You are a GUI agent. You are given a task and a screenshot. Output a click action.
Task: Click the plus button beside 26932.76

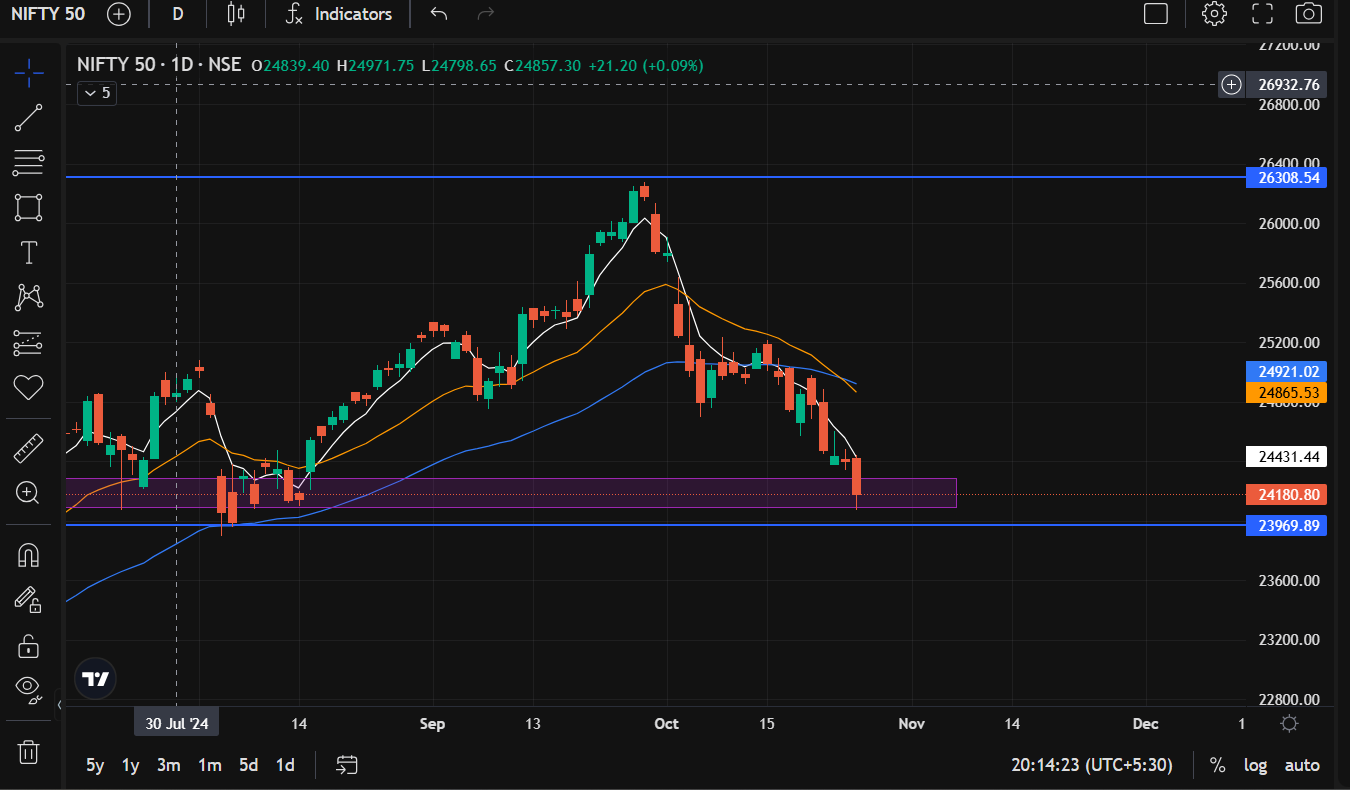coord(1231,84)
